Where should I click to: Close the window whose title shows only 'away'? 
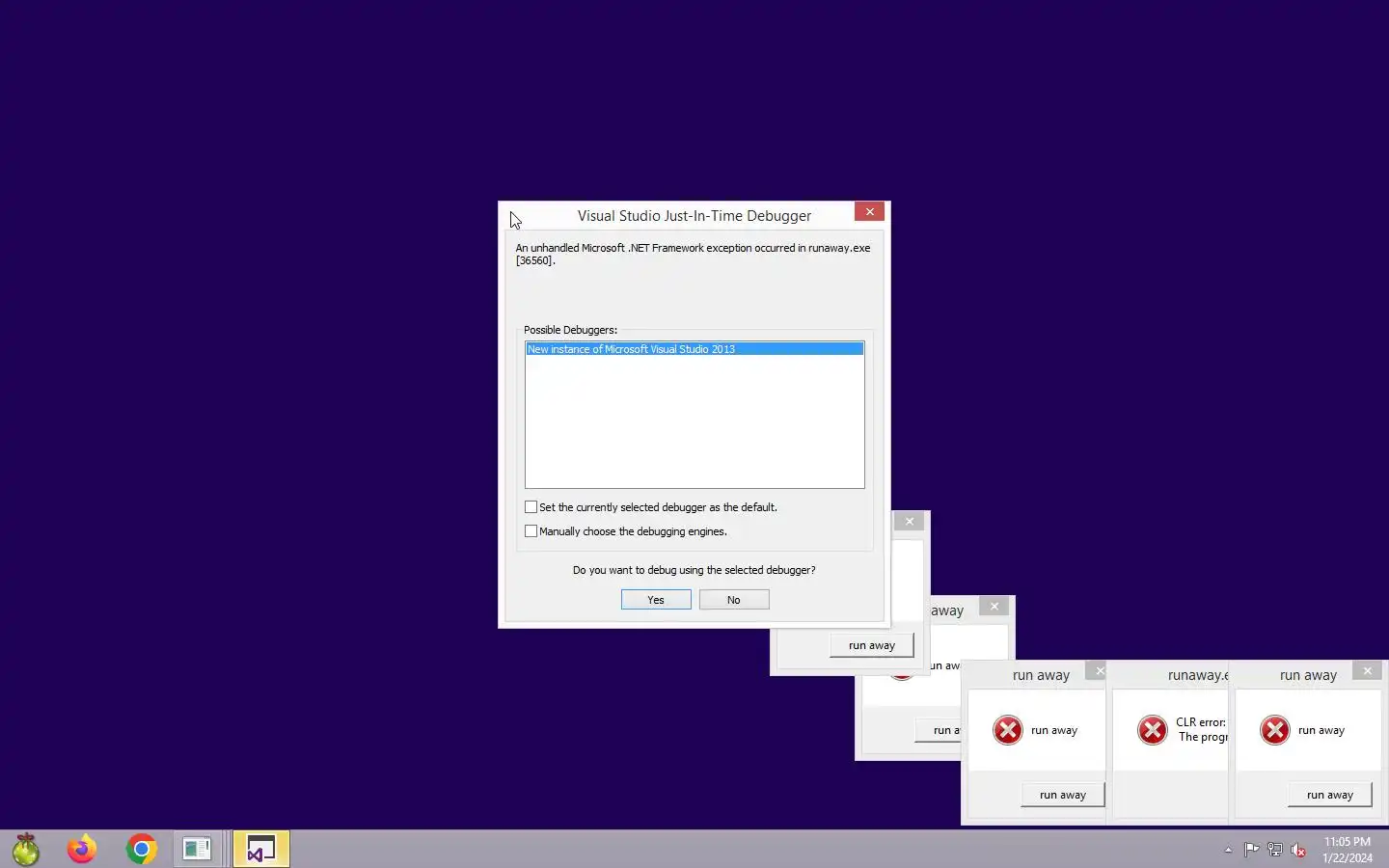click(994, 607)
